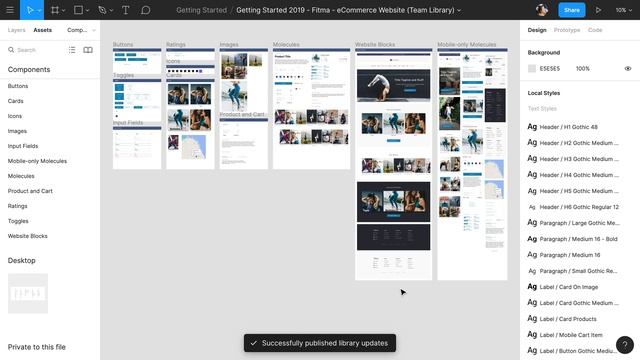Toggle background visibility eye icon
This screenshot has width=640, height=360.
[628, 69]
